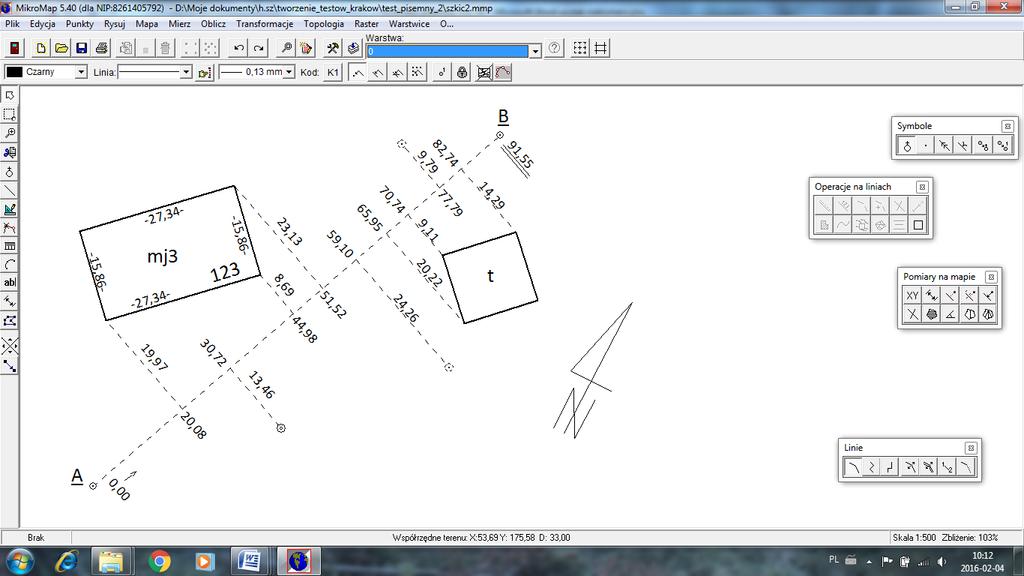Toggle the first snap mode icon after K1
The height and width of the screenshot is (576, 1024).
click(x=358, y=72)
